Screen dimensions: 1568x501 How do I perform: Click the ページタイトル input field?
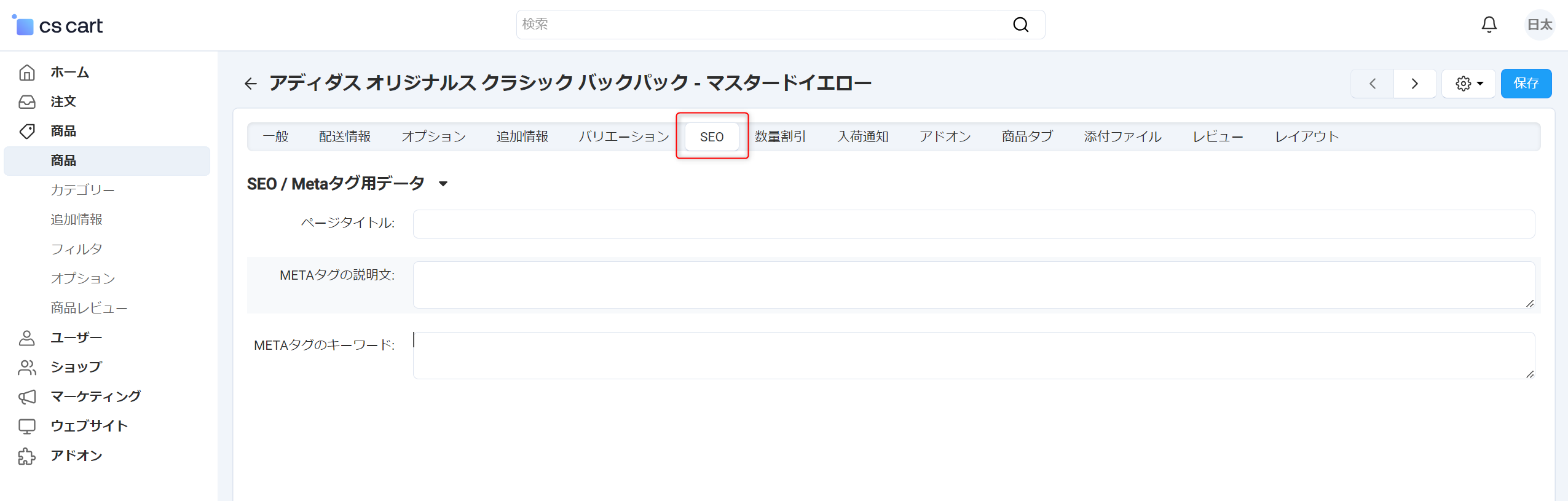[973, 224]
